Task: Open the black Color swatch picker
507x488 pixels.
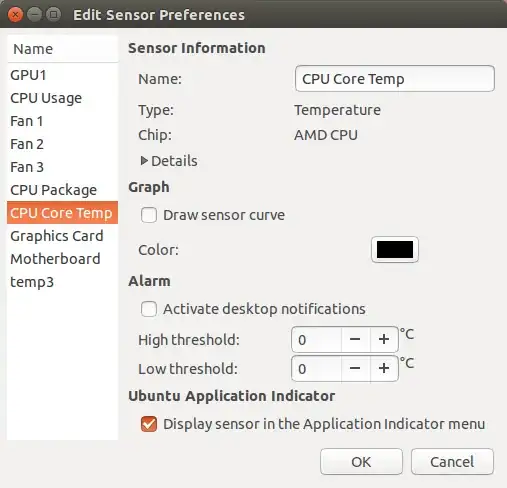Action: pos(395,250)
